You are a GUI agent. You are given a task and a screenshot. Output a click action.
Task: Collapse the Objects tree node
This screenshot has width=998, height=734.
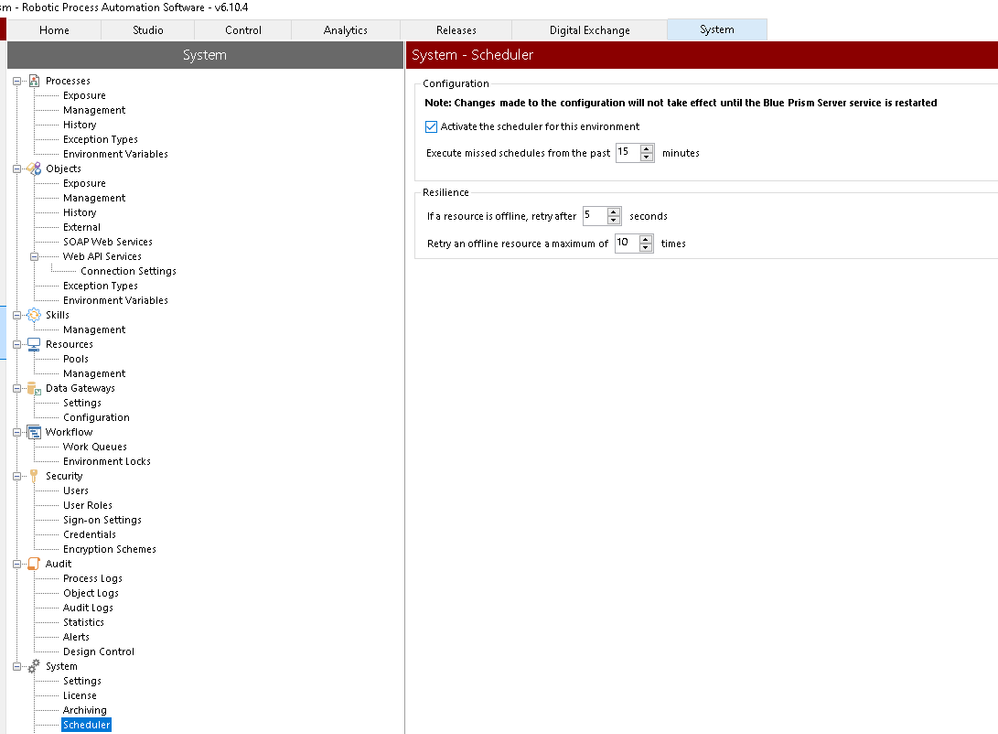17,169
